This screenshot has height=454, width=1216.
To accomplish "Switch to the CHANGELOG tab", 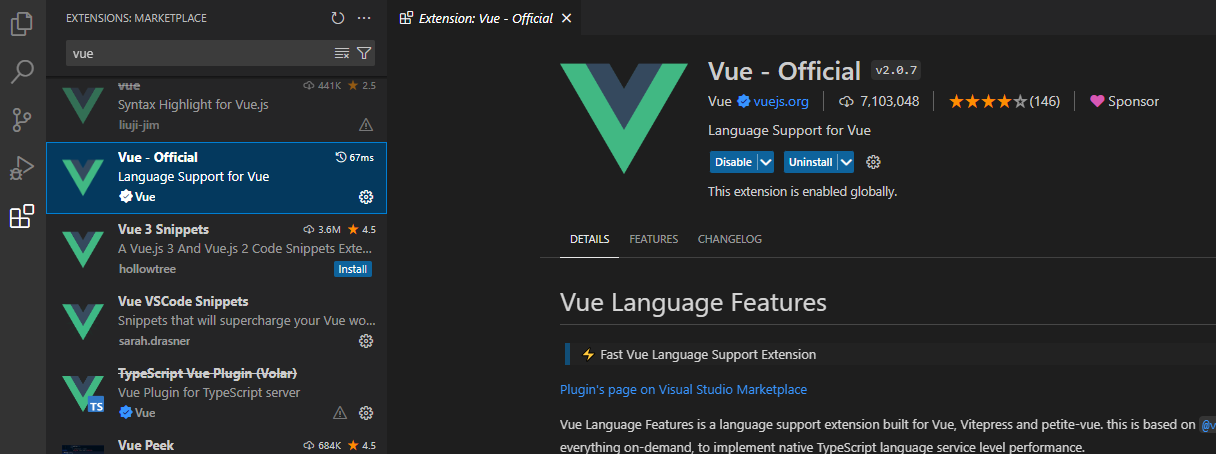I will click(x=730, y=239).
